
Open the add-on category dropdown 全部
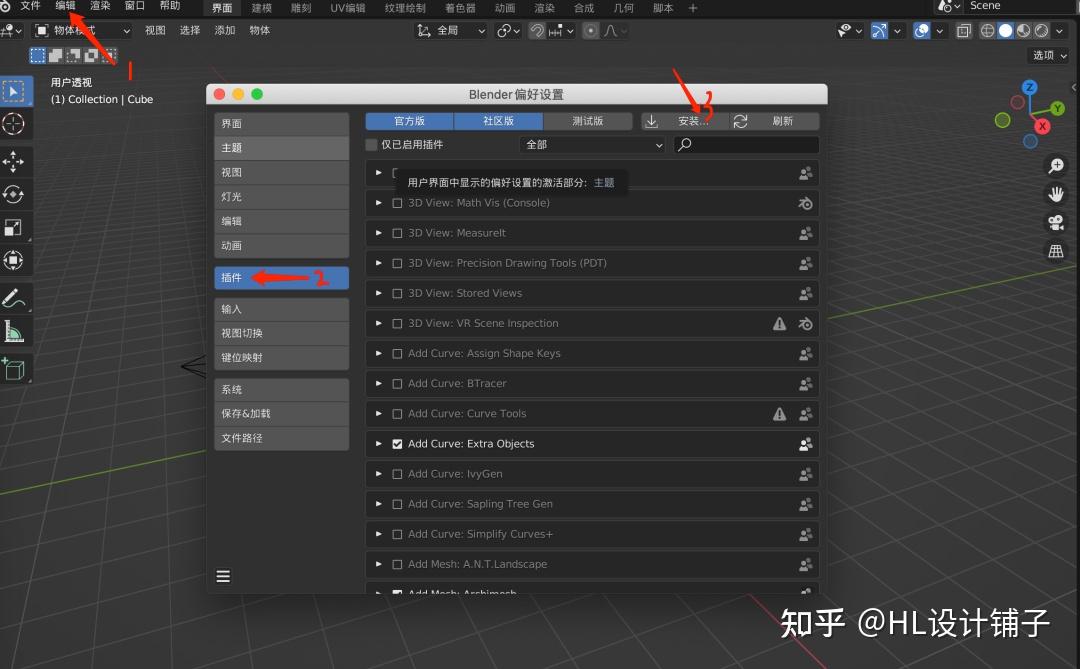tap(592, 145)
